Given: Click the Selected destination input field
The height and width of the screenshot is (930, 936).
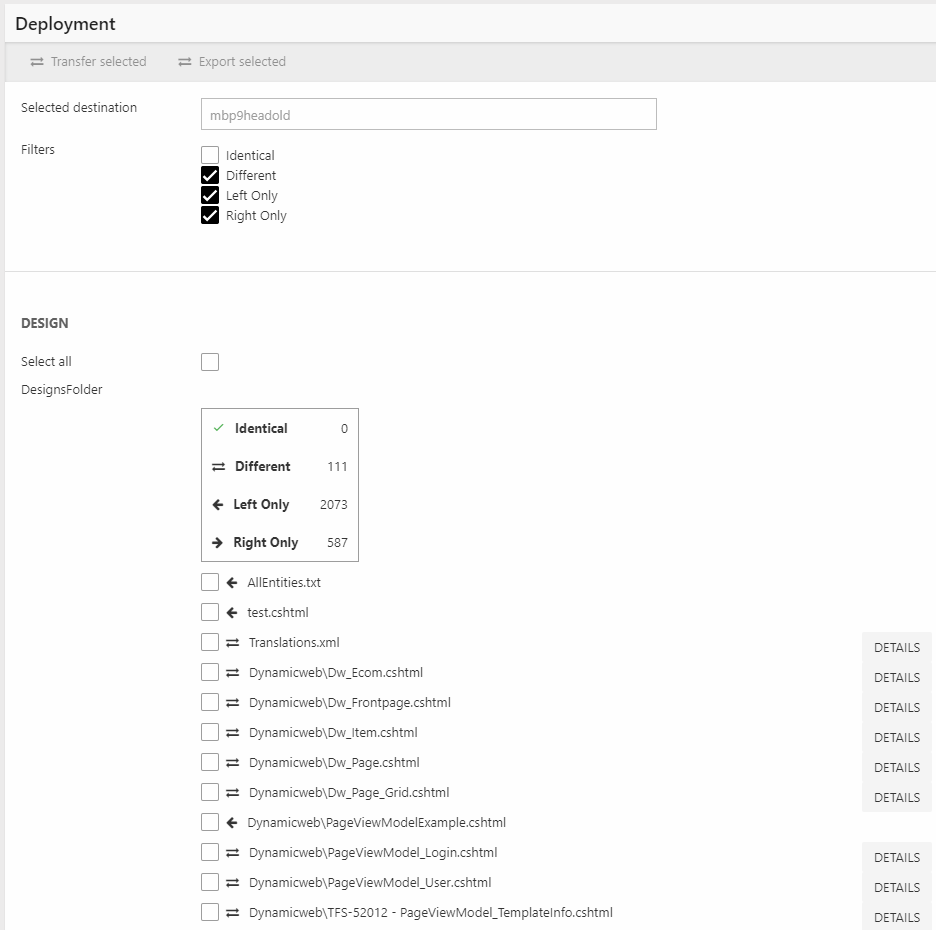Looking at the screenshot, I should coord(428,114).
